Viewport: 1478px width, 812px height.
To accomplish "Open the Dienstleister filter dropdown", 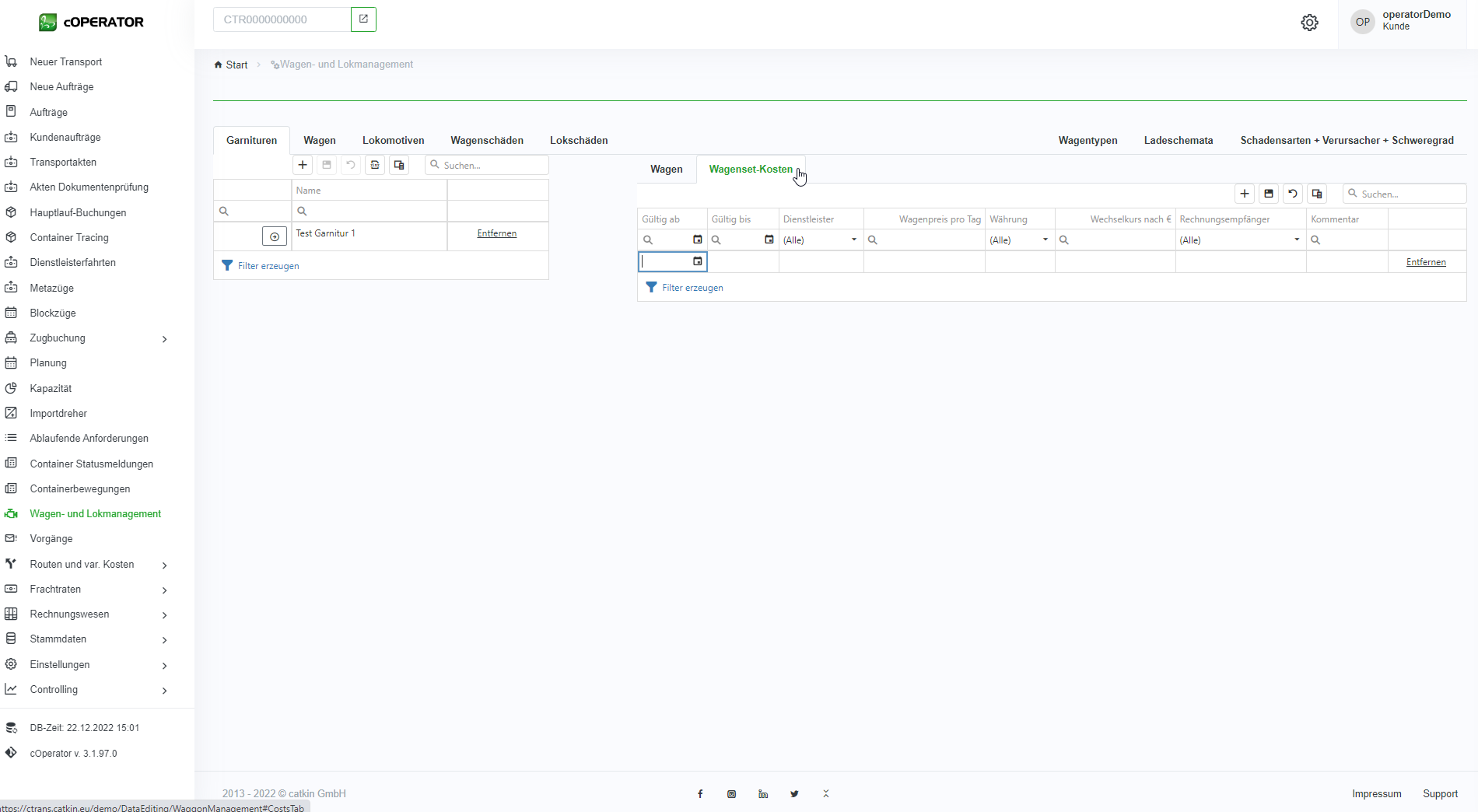I will [x=853, y=240].
